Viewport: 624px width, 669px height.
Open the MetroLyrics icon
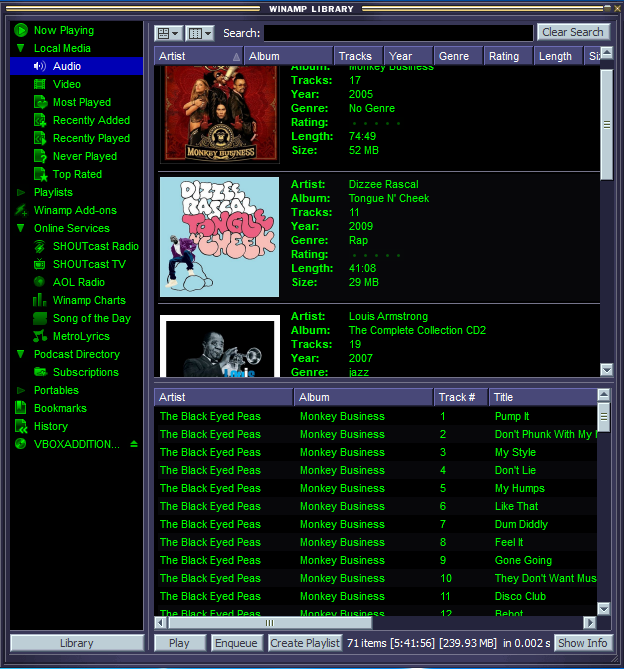coord(40,336)
